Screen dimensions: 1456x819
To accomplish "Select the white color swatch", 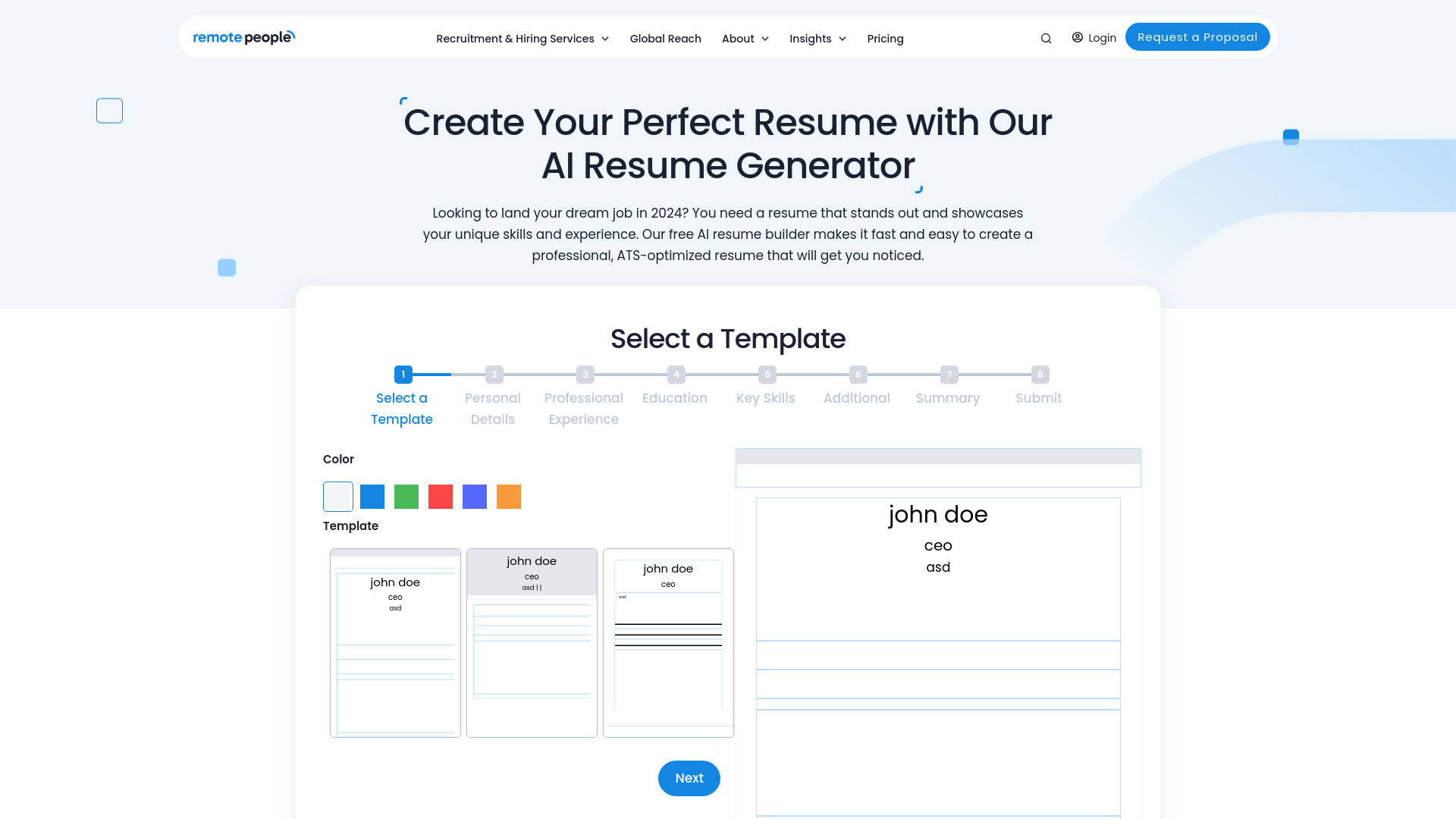I will 338,496.
